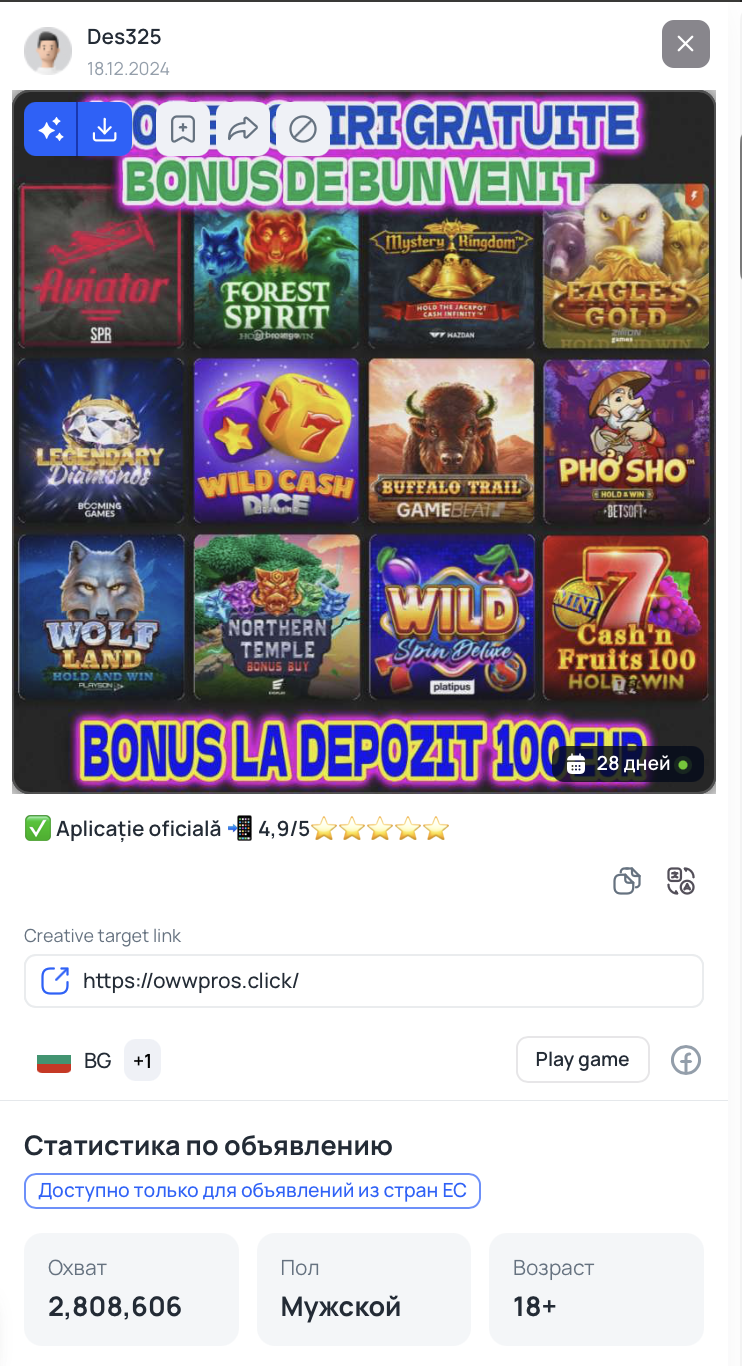The height and width of the screenshot is (1366, 742).
Task: Translate the ad text with translate icon
Action: click(x=681, y=881)
